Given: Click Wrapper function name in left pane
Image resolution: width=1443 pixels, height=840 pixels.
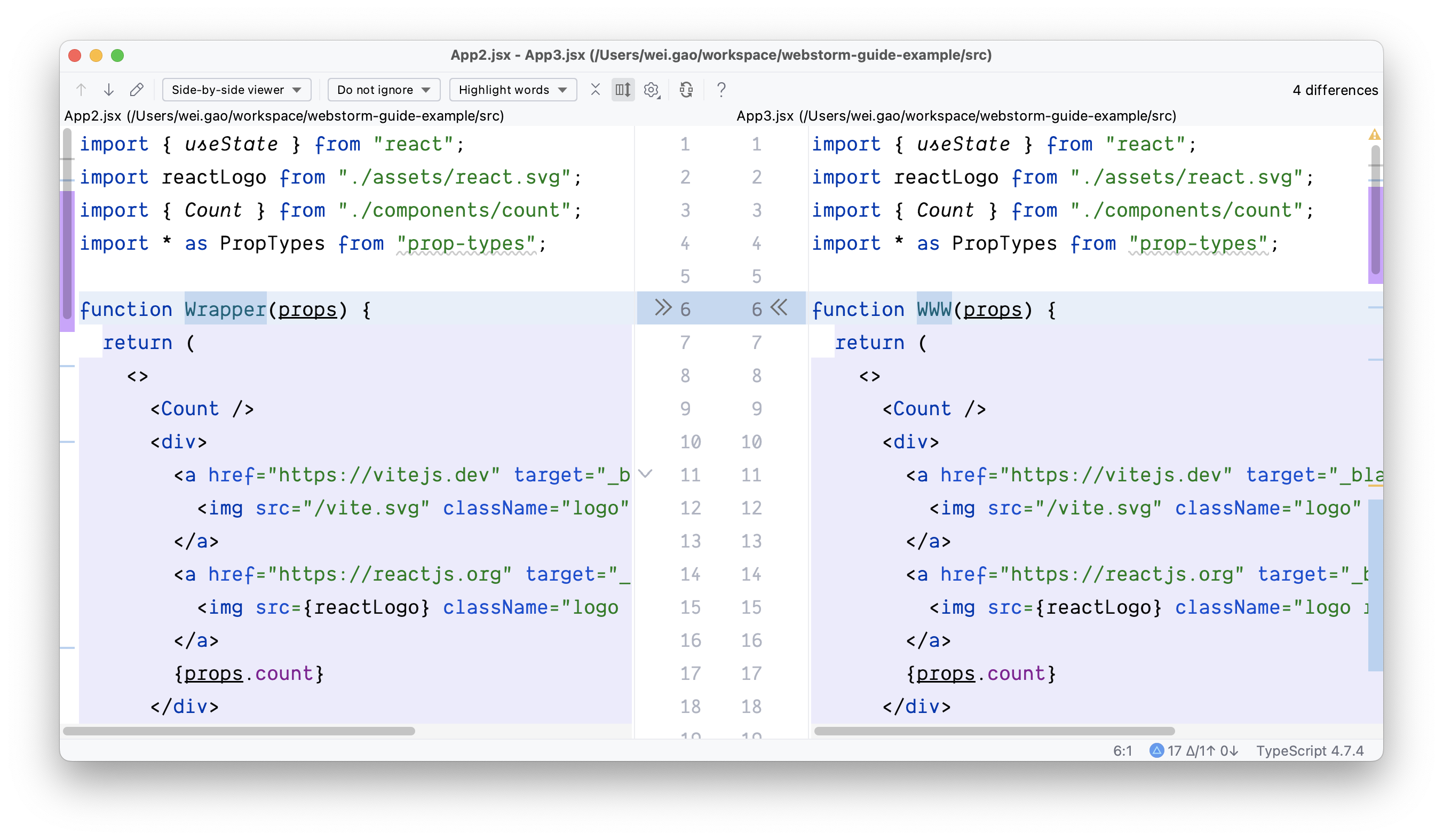Looking at the screenshot, I should [225, 310].
